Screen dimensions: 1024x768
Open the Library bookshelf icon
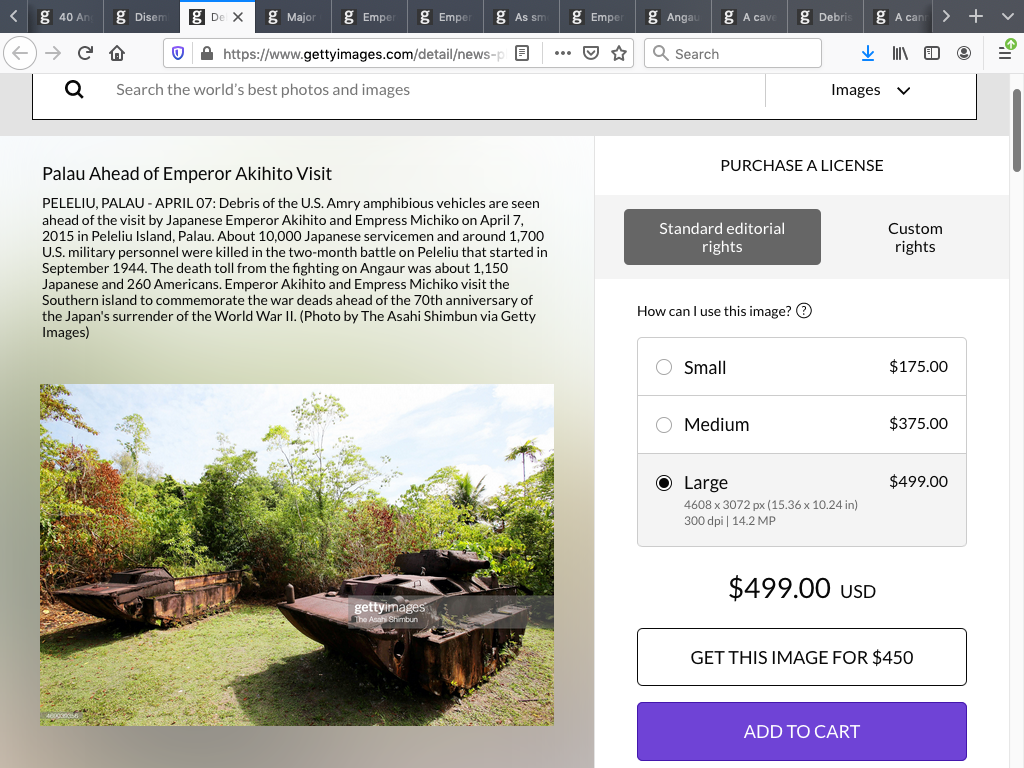tap(900, 53)
